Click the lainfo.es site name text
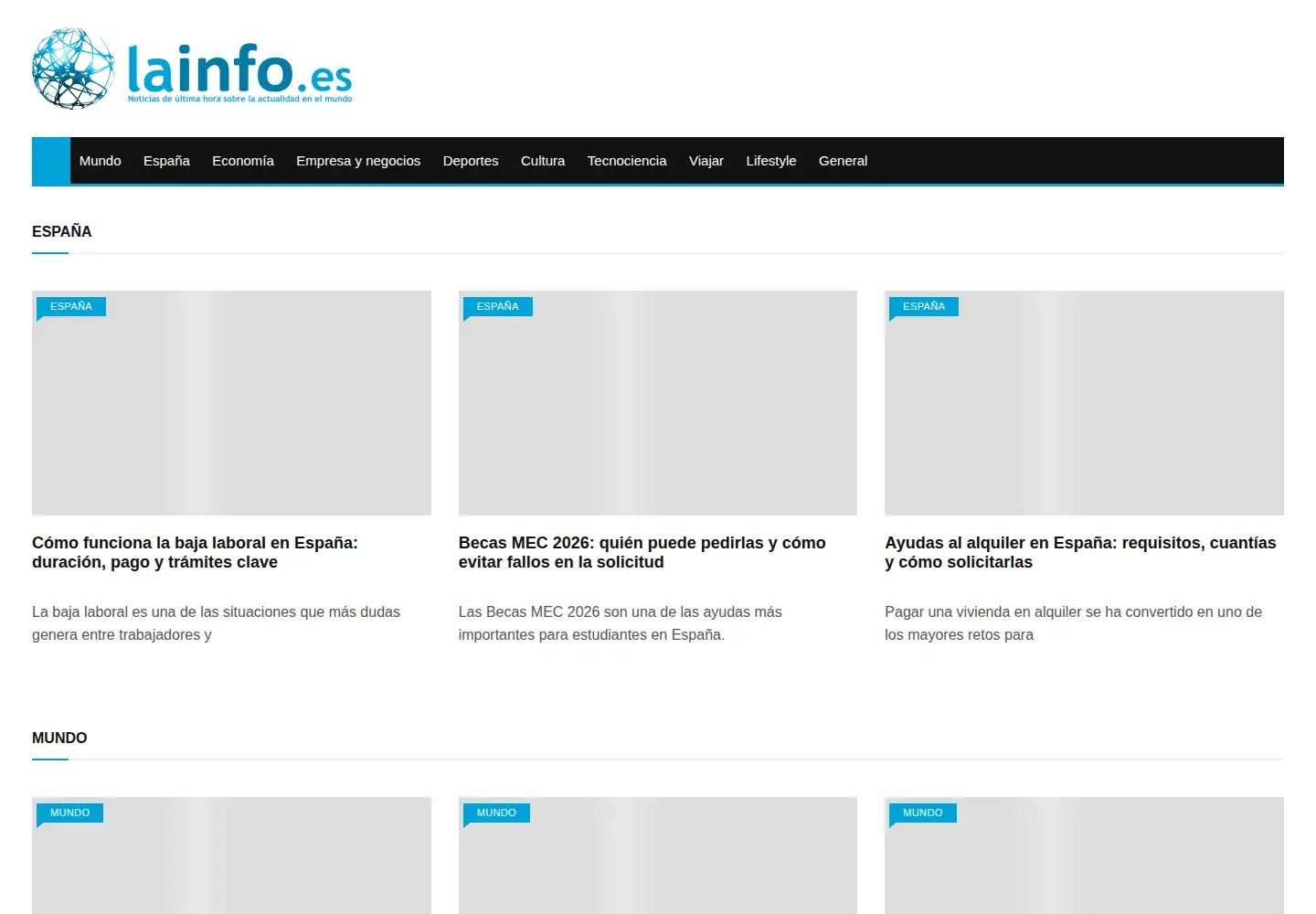1316x914 pixels. click(239, 68)
